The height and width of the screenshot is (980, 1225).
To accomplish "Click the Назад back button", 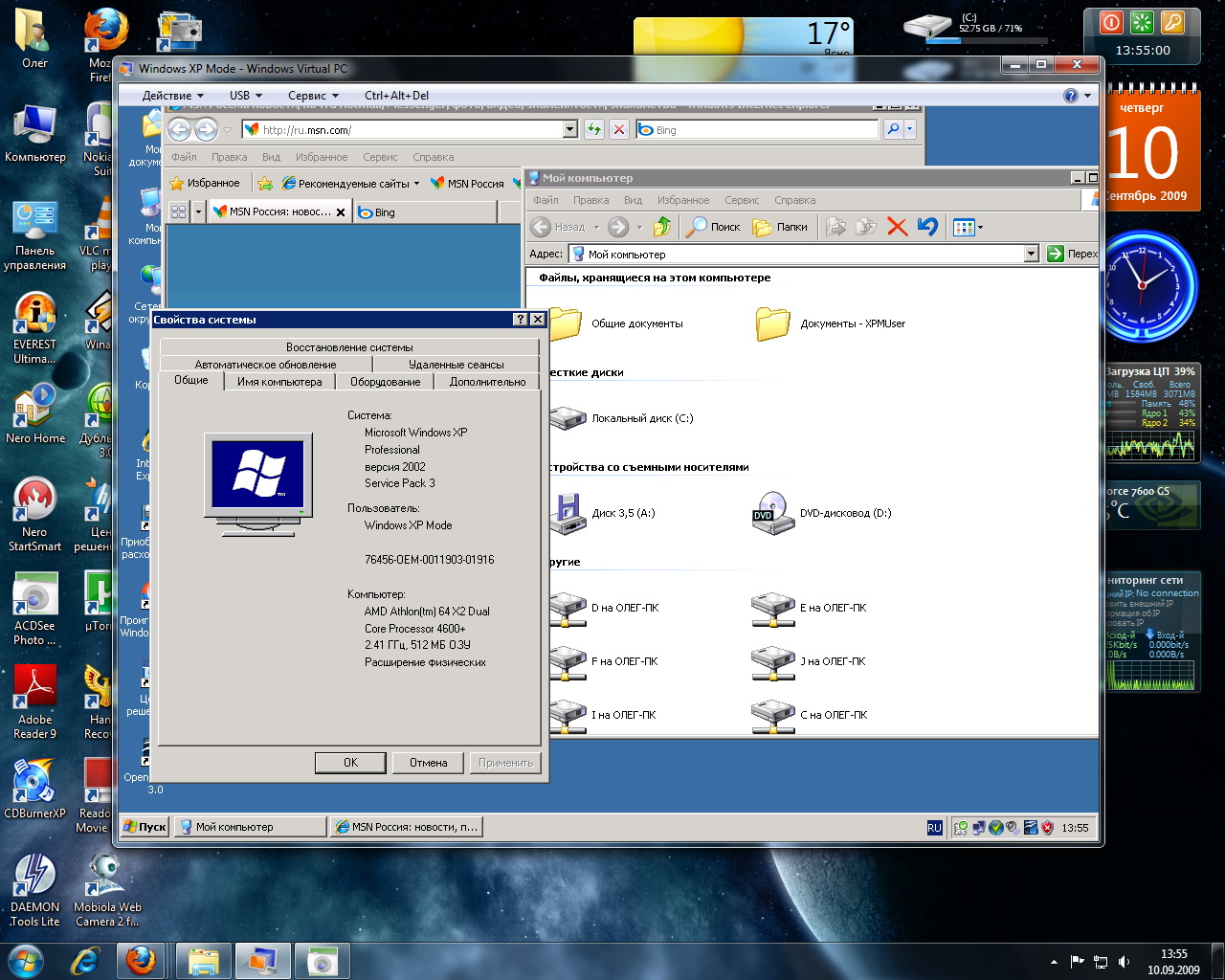I will coord(560,227).
